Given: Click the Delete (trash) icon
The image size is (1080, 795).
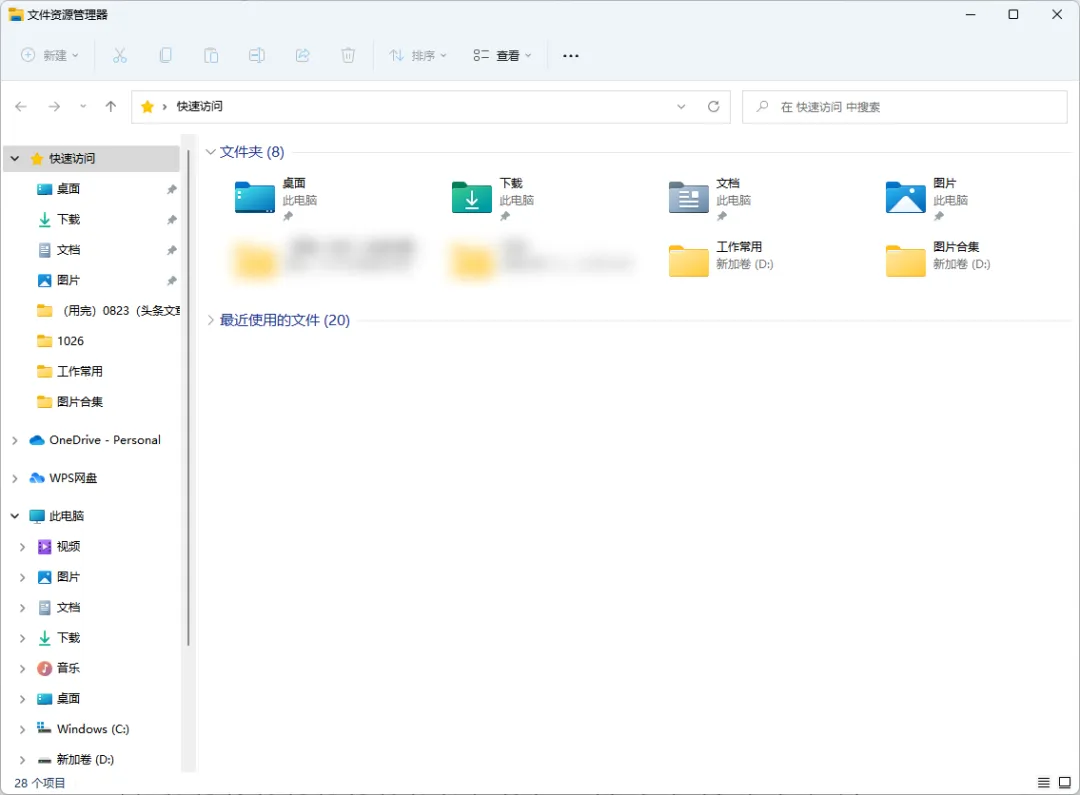Looking at the screenshot, I should [x=348, y=56].
